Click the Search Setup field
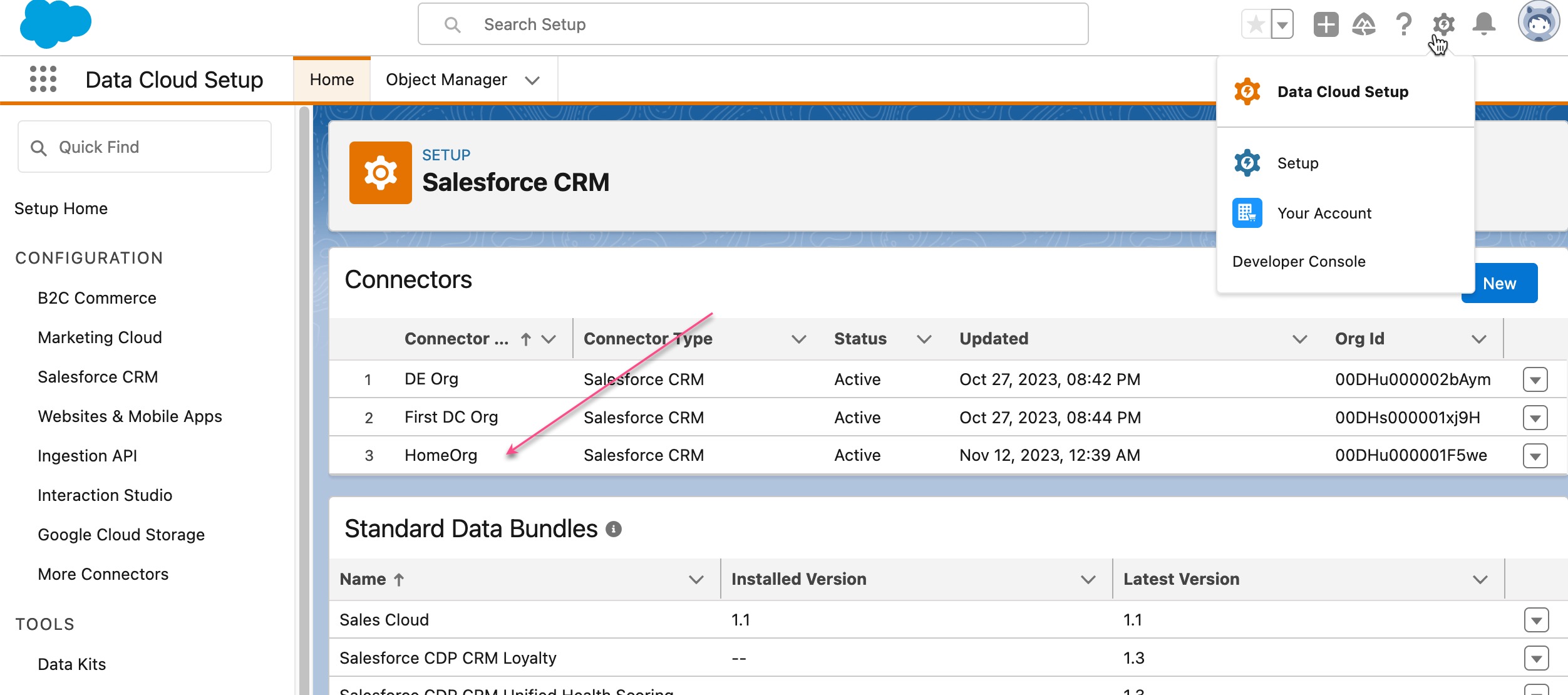This screenshot has height=695, width=1568. (x=753, y=24)
